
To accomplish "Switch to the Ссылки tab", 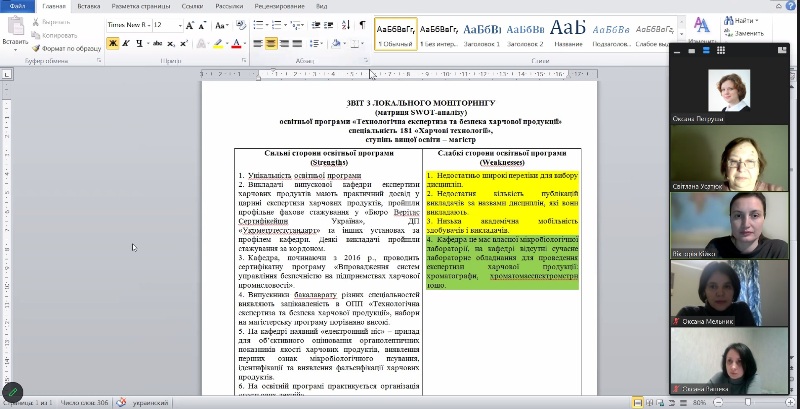I will [x=192, y=7].
